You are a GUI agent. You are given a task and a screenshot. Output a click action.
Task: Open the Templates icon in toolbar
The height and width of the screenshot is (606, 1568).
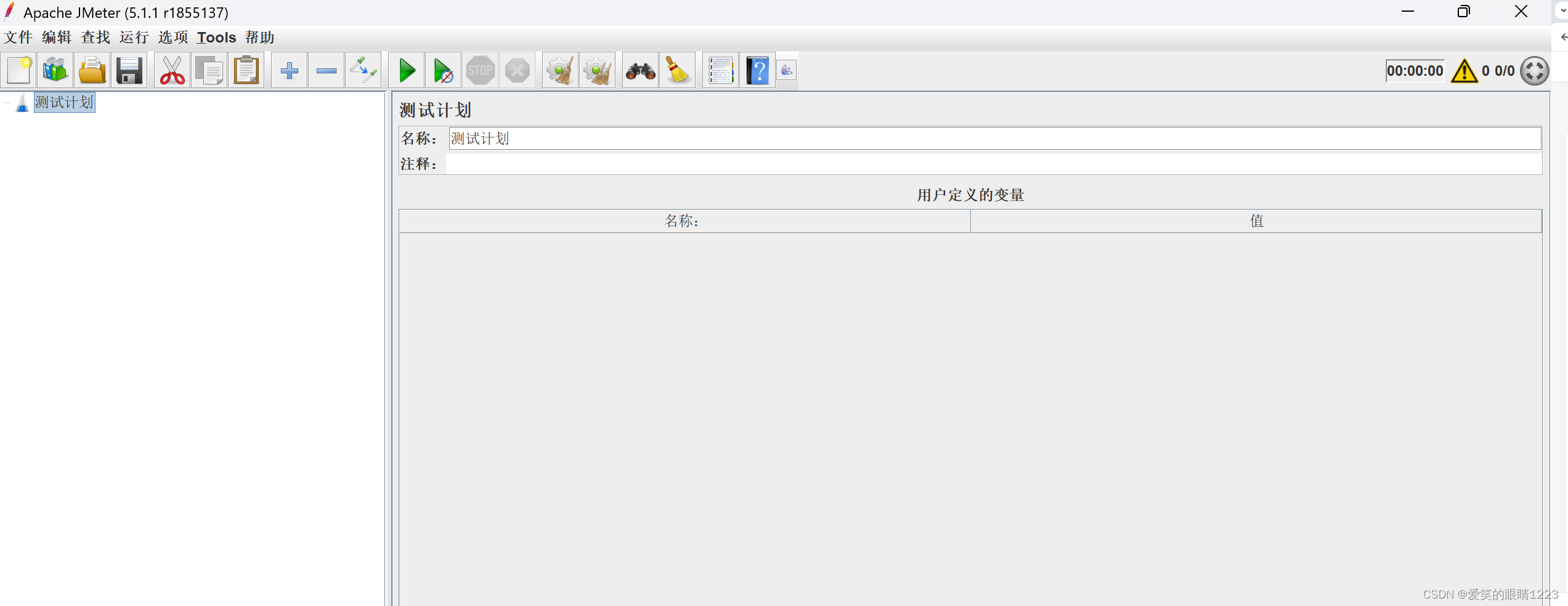[55, 71]
